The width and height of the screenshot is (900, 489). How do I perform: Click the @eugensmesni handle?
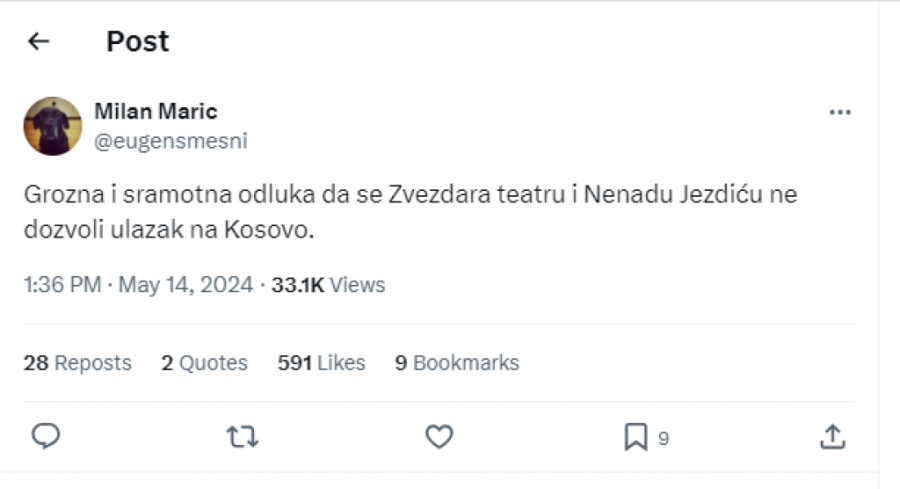tap(170, 141)
